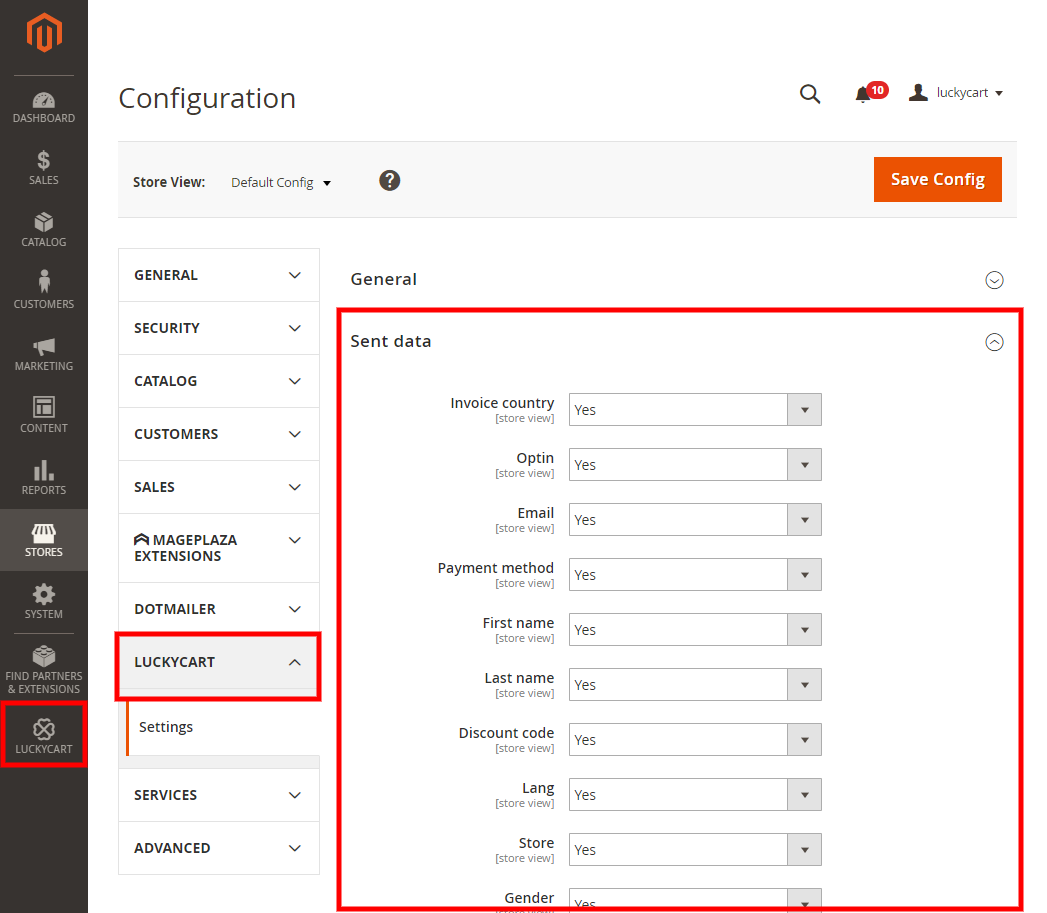Viewport: 1047px width, 913px height.
Task: Select Settings under LuckyCart
Action: (x=166, y=727)
